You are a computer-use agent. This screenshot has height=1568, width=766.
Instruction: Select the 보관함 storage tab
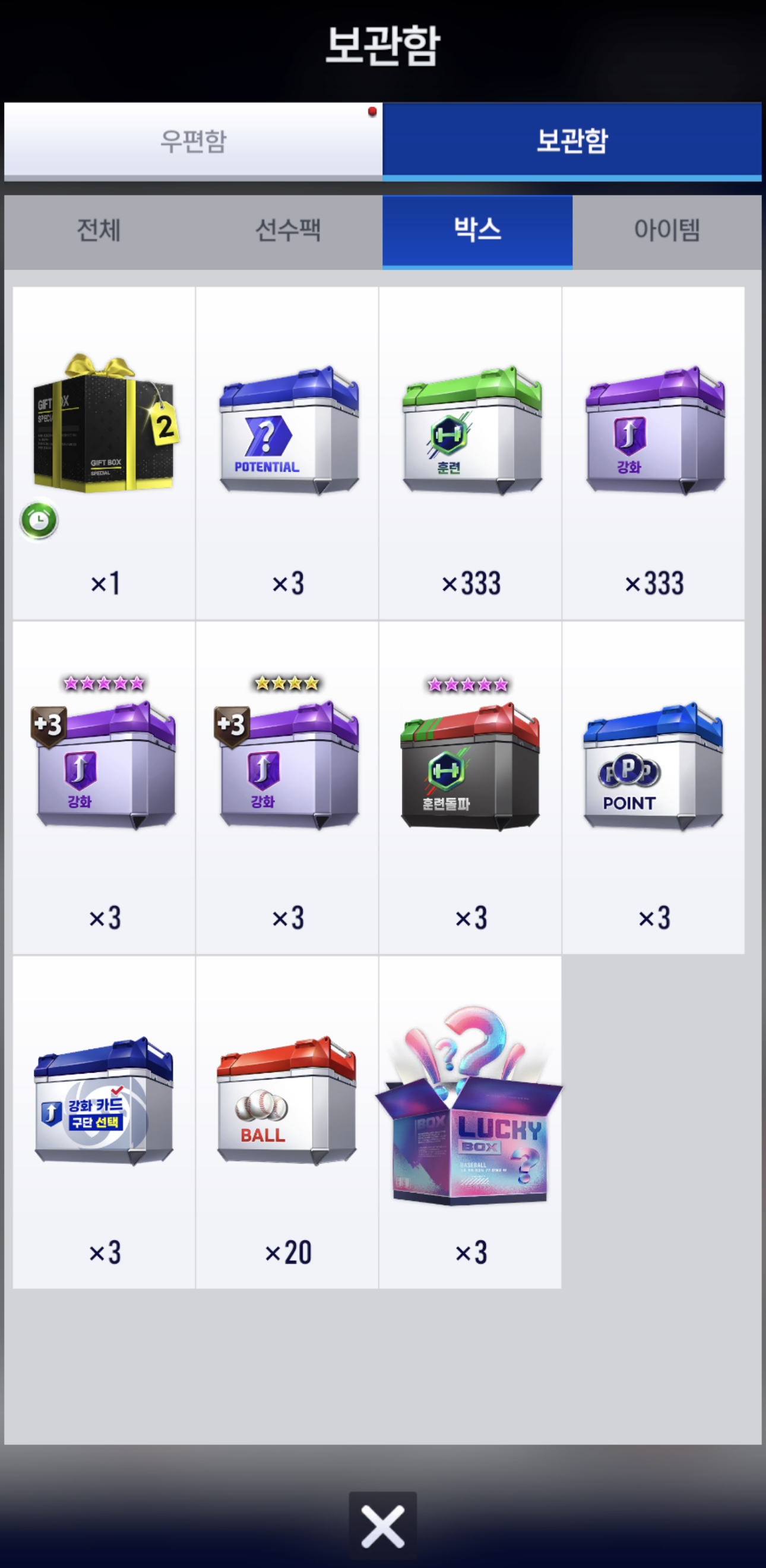coord(572,141)
